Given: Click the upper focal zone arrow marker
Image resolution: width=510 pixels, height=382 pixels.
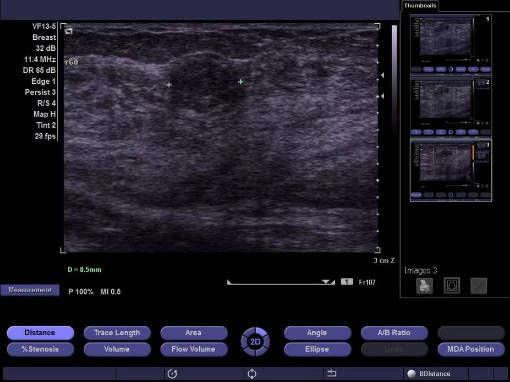Looking at the screenshot, I should (382, 75).
